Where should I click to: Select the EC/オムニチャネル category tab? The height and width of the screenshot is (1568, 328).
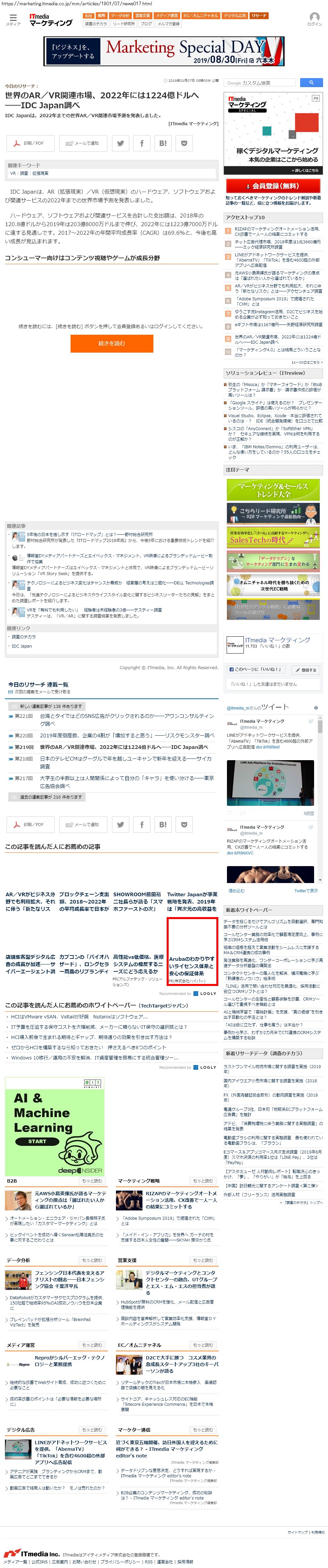(200, 16)
